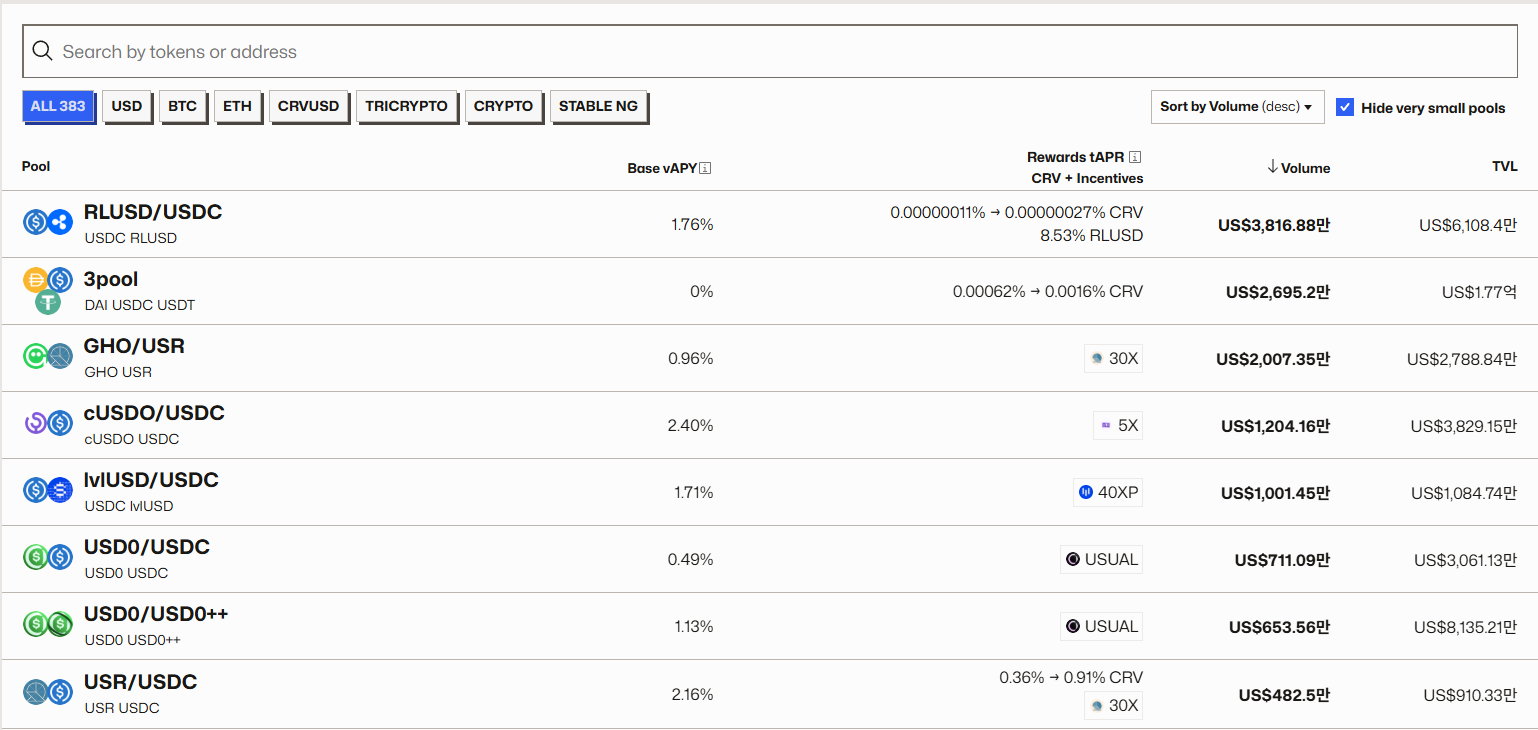Screen dimensions: 1538x730
Task: Click the 5X points badge for cUSDO/USDC
Action: click(x=1118, y=425)
